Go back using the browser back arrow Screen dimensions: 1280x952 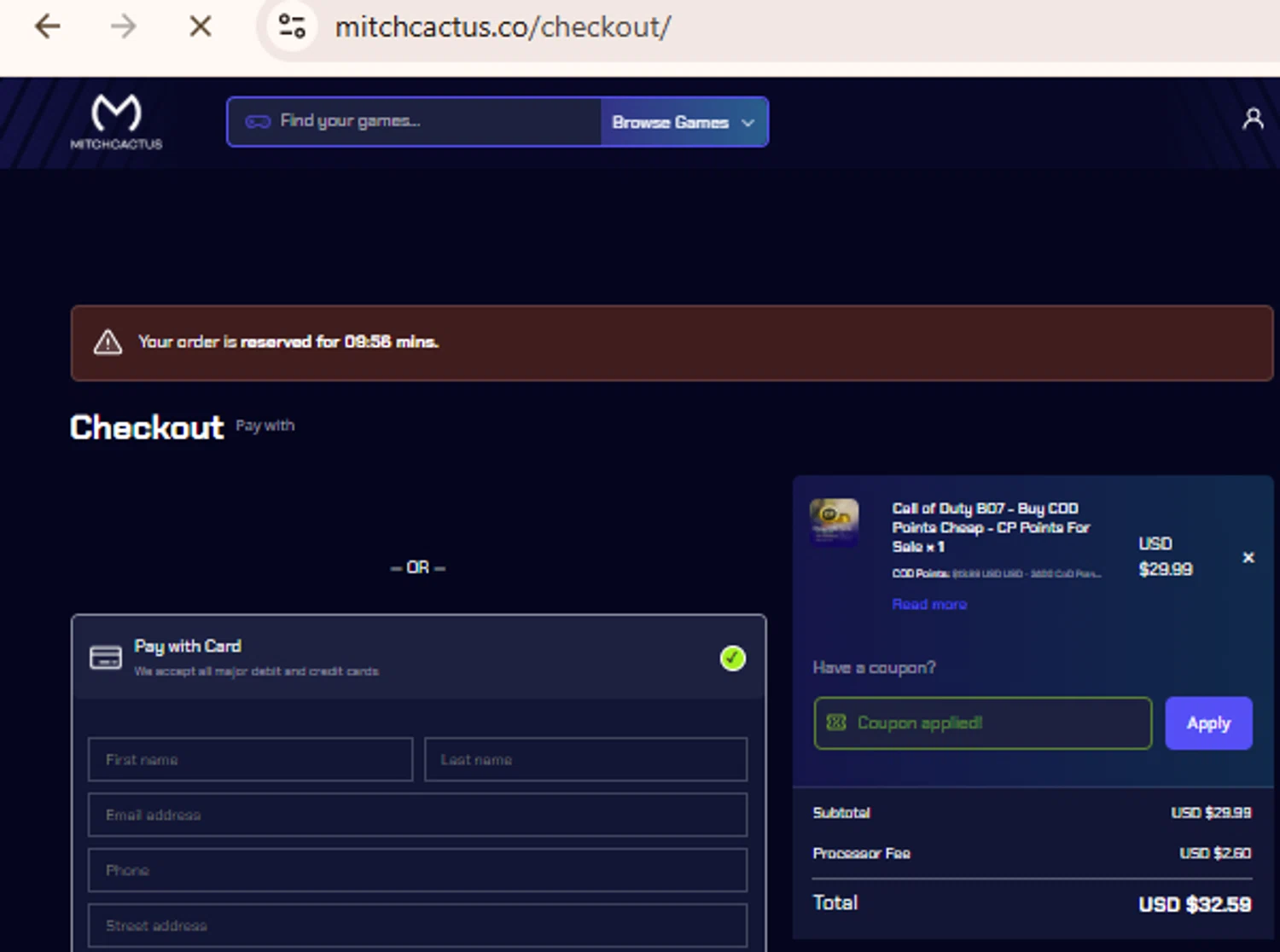(x=48, y=26)
